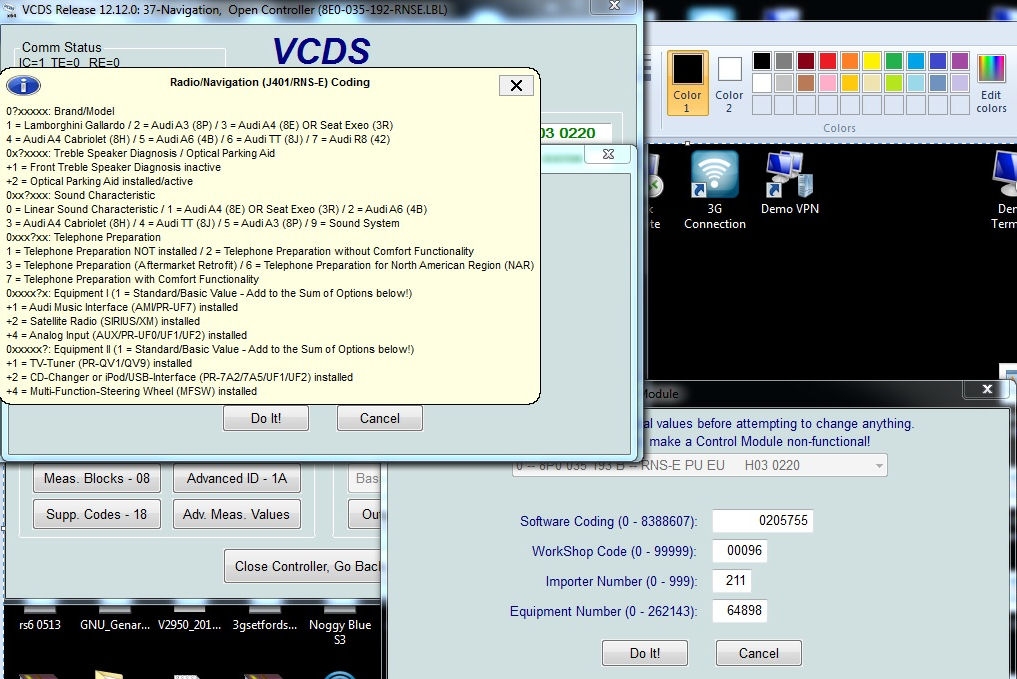The image size is (1017, 679).
Task: Click the Software Coding input field
Action: click(x=762, y=521)
